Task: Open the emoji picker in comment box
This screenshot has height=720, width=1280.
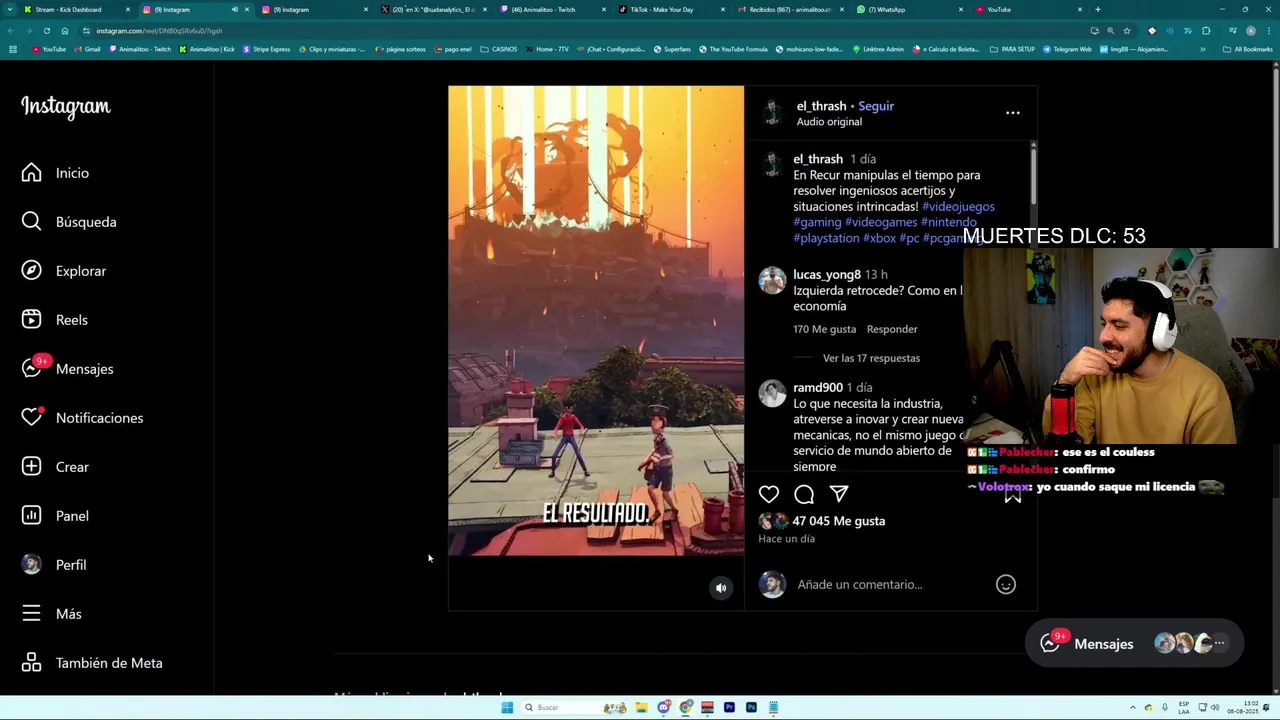Action: [1006, 585]
